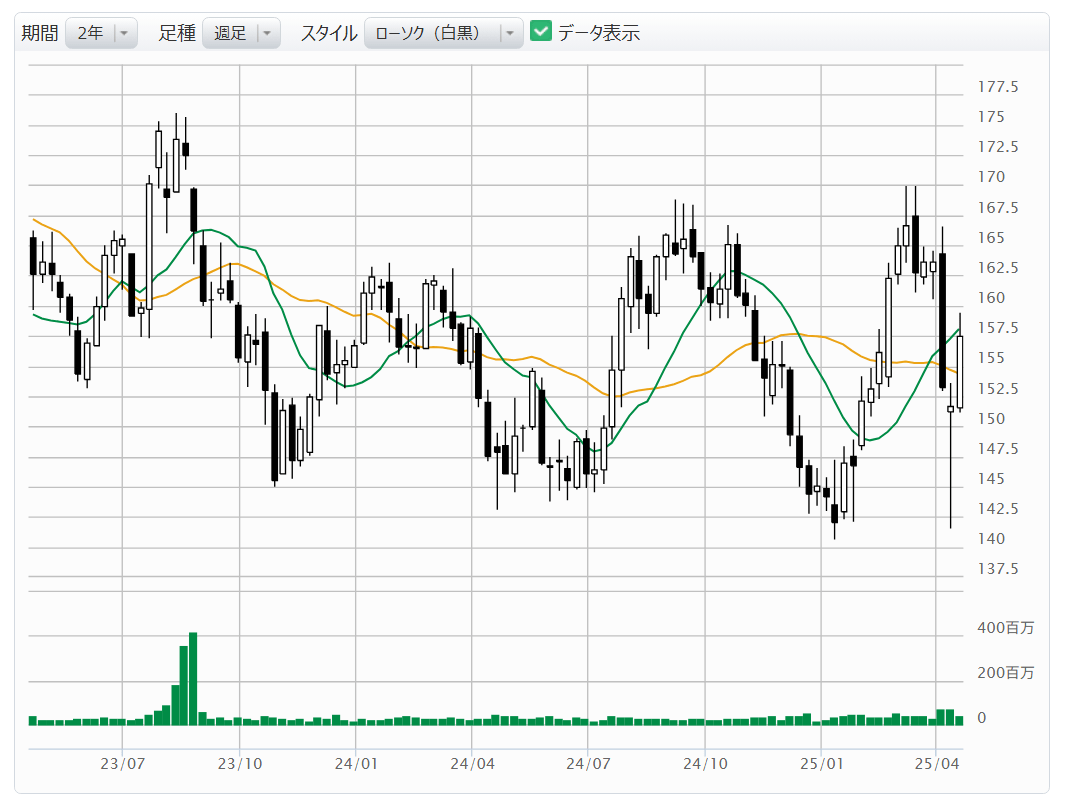Click the 400百万 volume axis label

point(1005,628)
